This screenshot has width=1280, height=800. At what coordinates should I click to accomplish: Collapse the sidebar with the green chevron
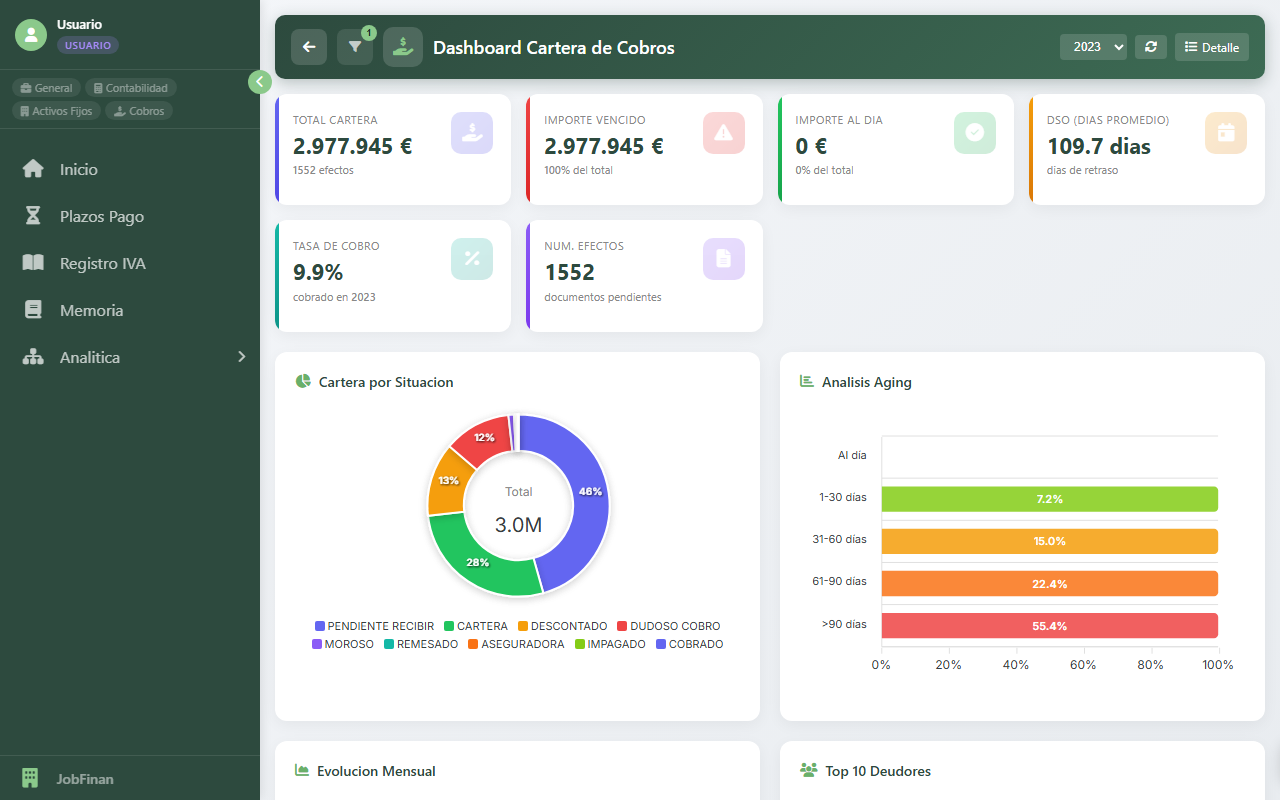coord(260,81)
